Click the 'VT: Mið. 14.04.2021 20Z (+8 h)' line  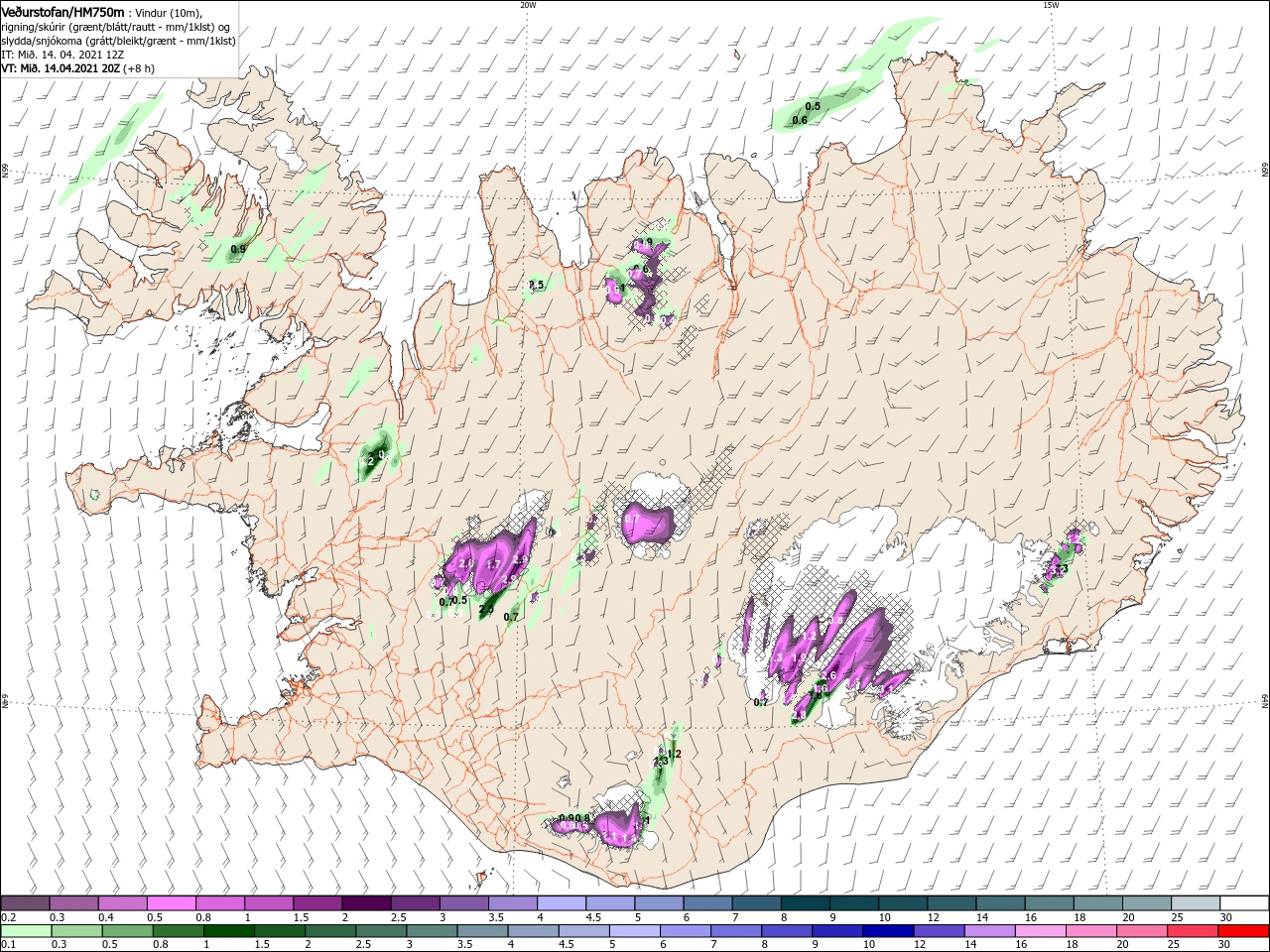tap(77, 68)
